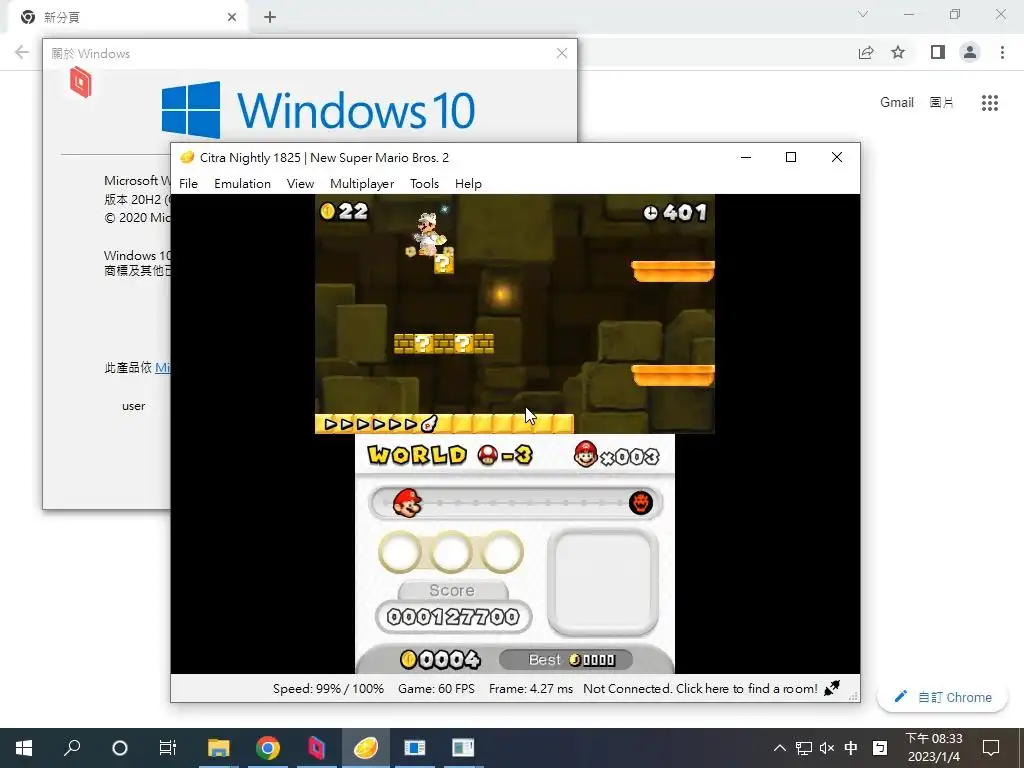The height and width of the screenshot is (768, 1024).
Task: Tap the reserve item box on the touch screen
Action: [x=603, y=583]
